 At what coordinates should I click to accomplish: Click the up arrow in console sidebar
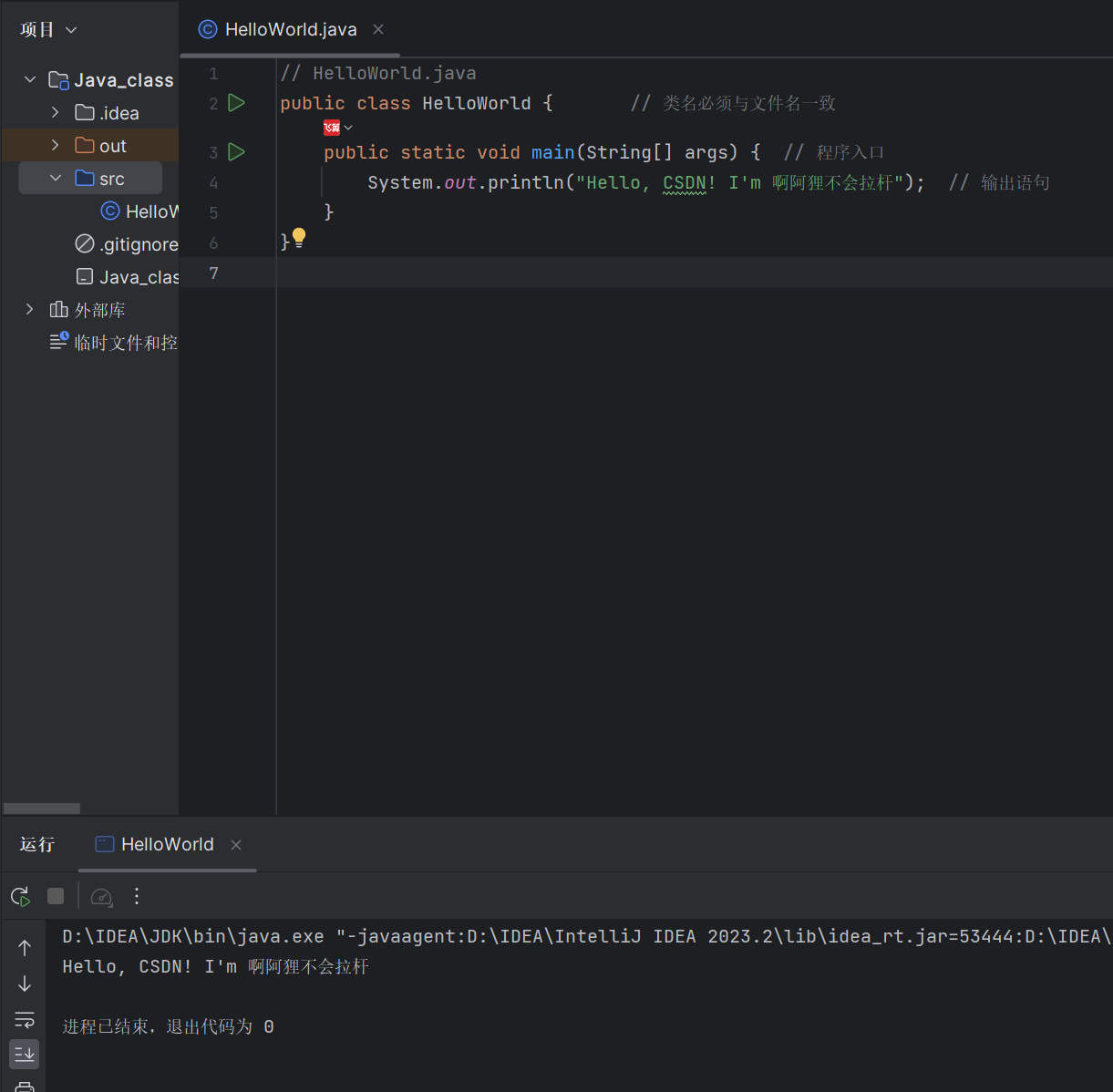pyautogui.click(x=24, y=947)
